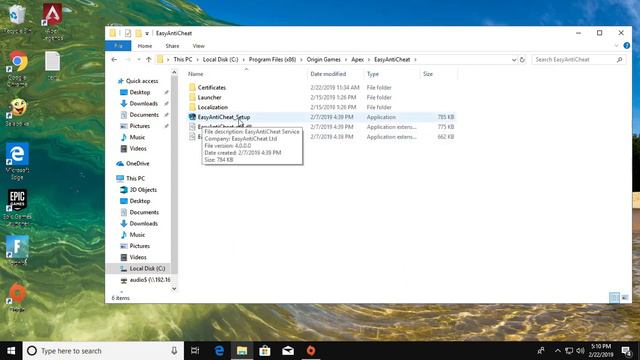Click Apex in the address path
640x360 pixels.
(x=358, y=60)
